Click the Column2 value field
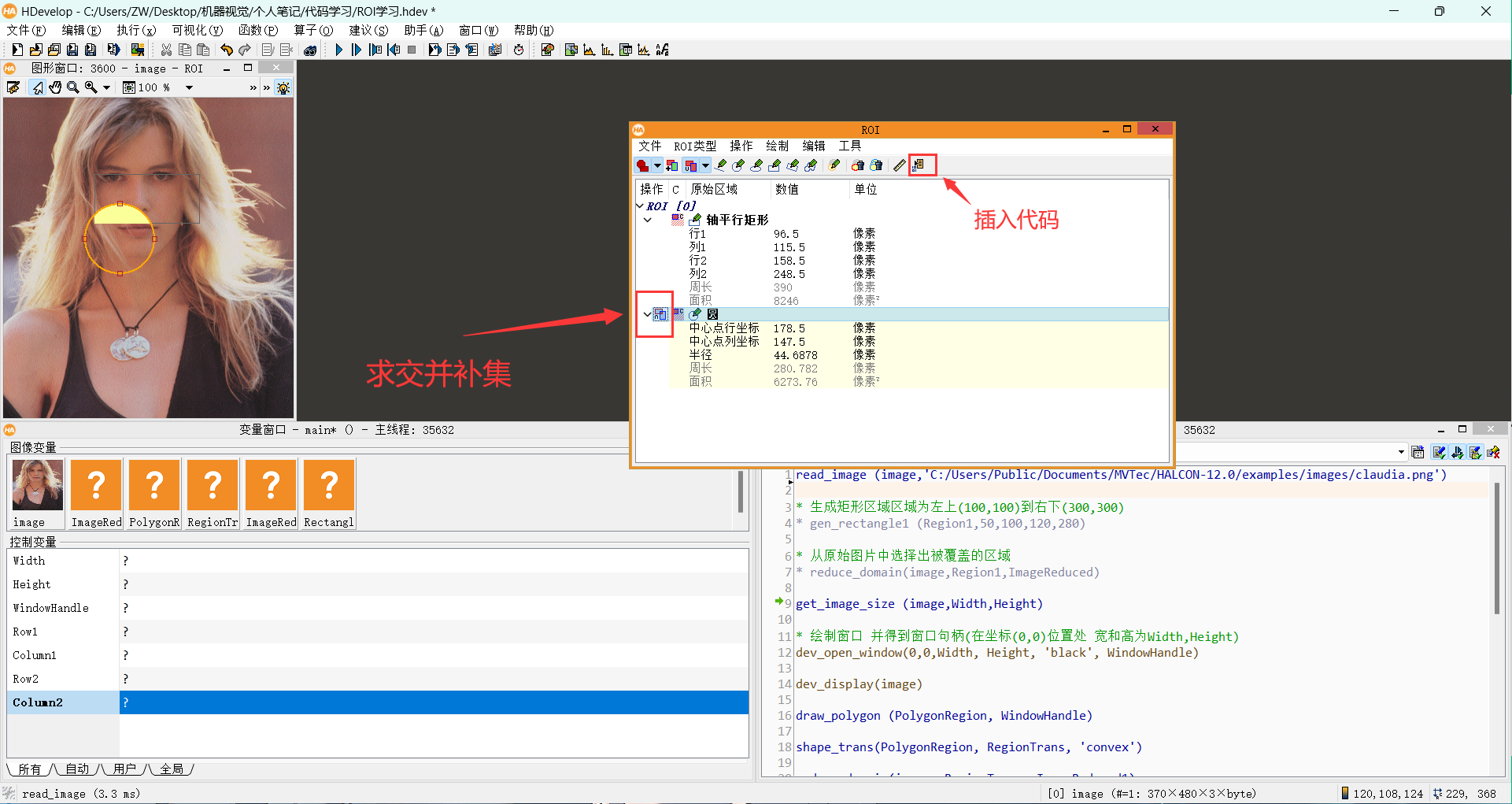This screenshot has width=1512, height=804. click(433, 702)
